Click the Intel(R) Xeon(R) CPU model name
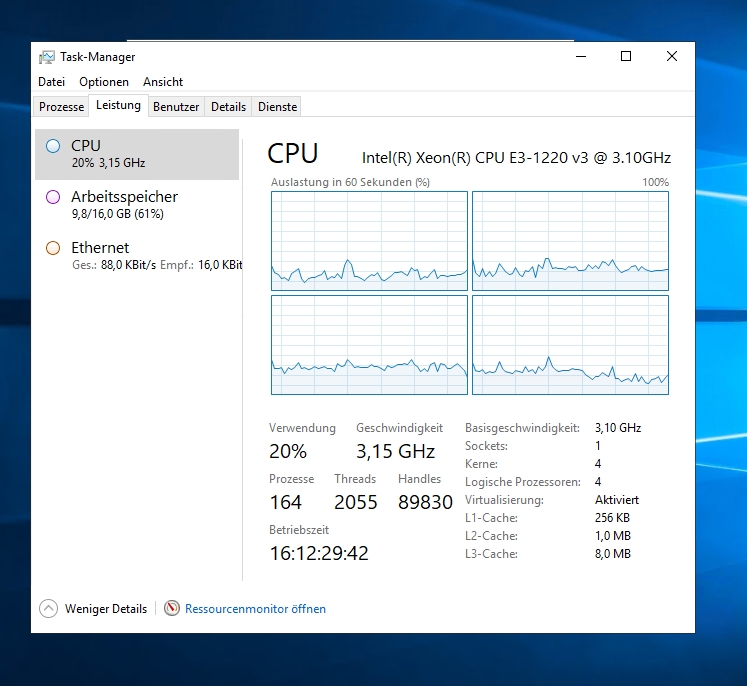The width and height of the screenshot is (747, 686). (x=516, y=158)
